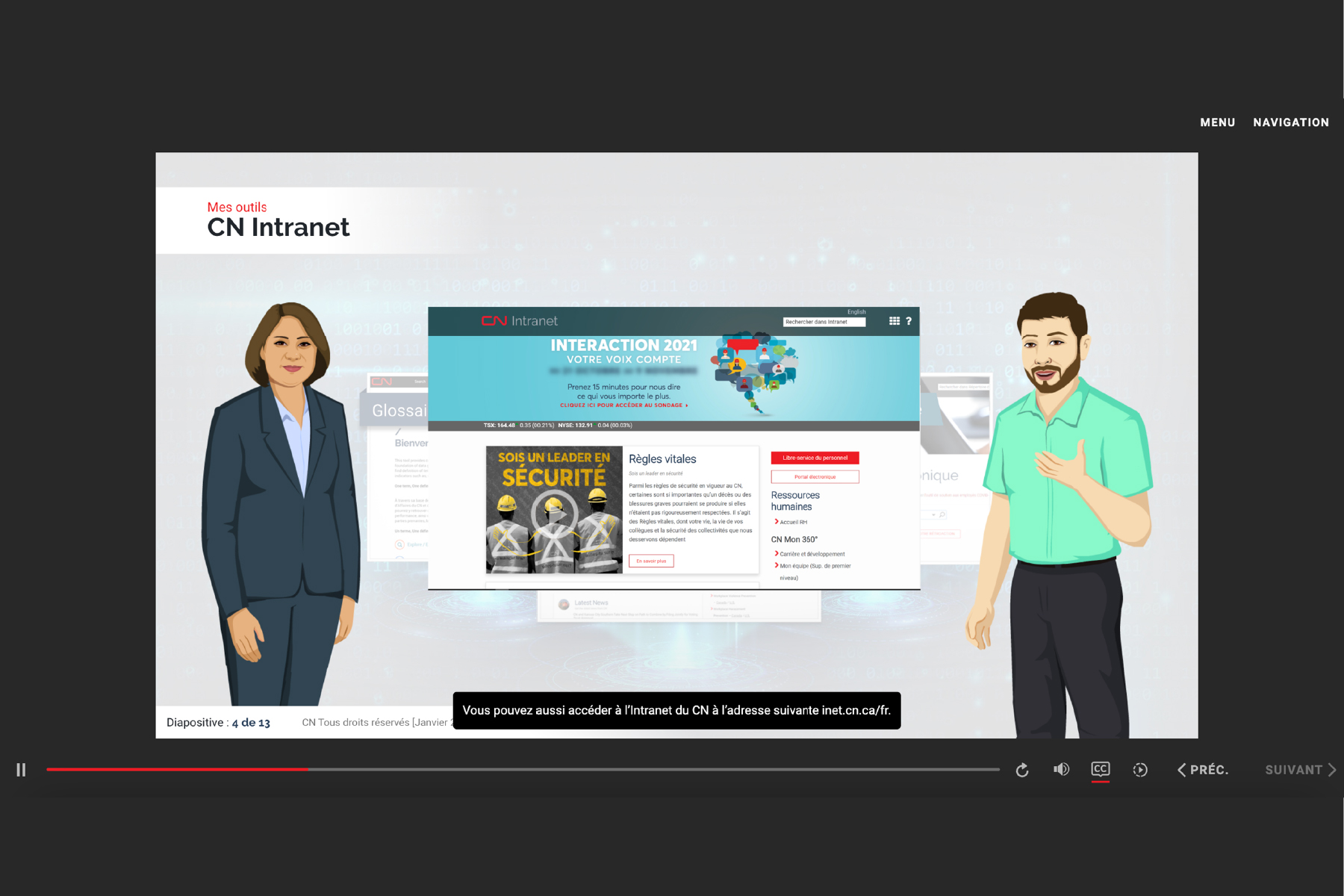Open the Accueil RH link
The width and height of the screenshot is (1344, 896).
[x=792, y=522]
